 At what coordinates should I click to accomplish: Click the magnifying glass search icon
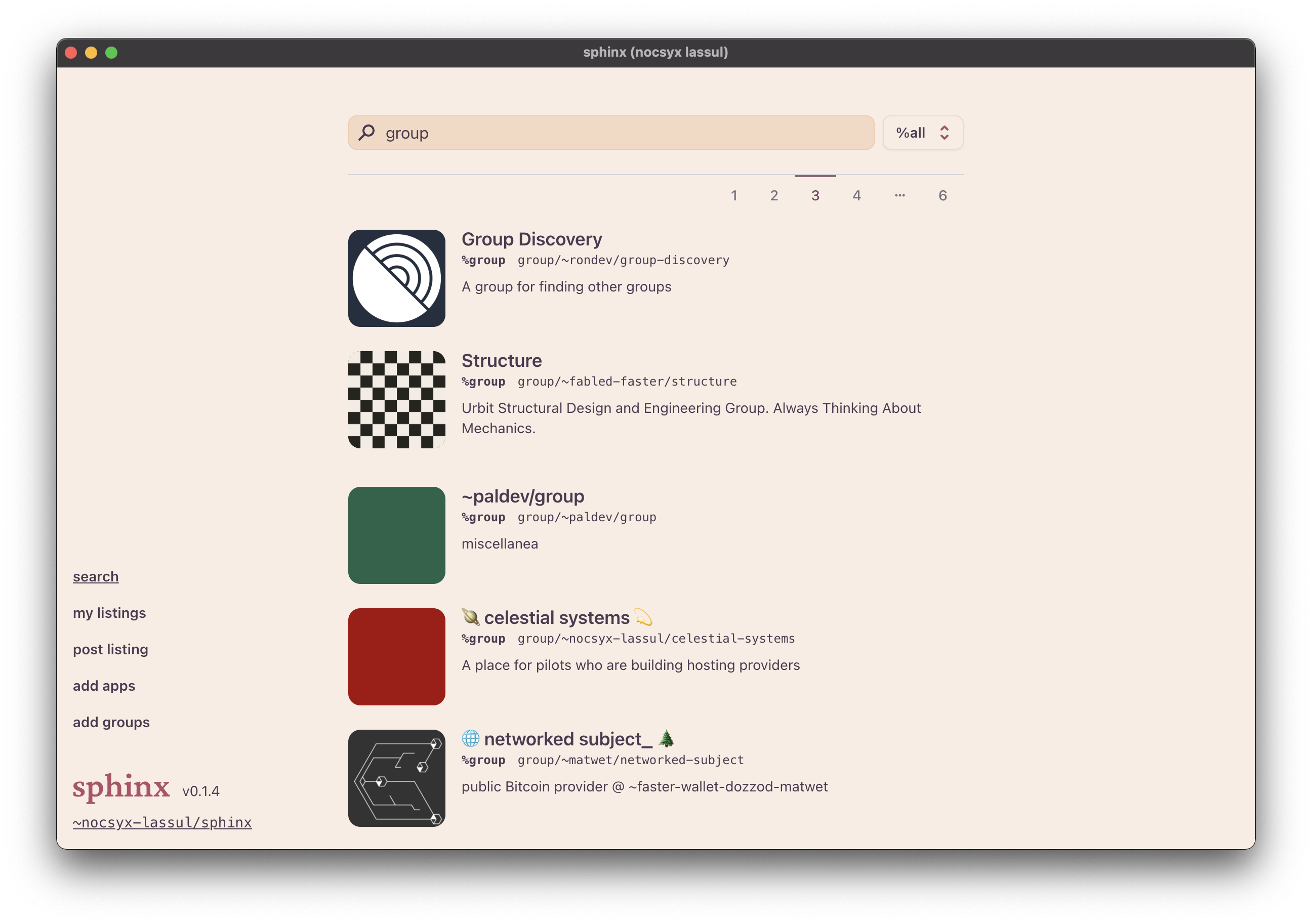pos(366,133)
